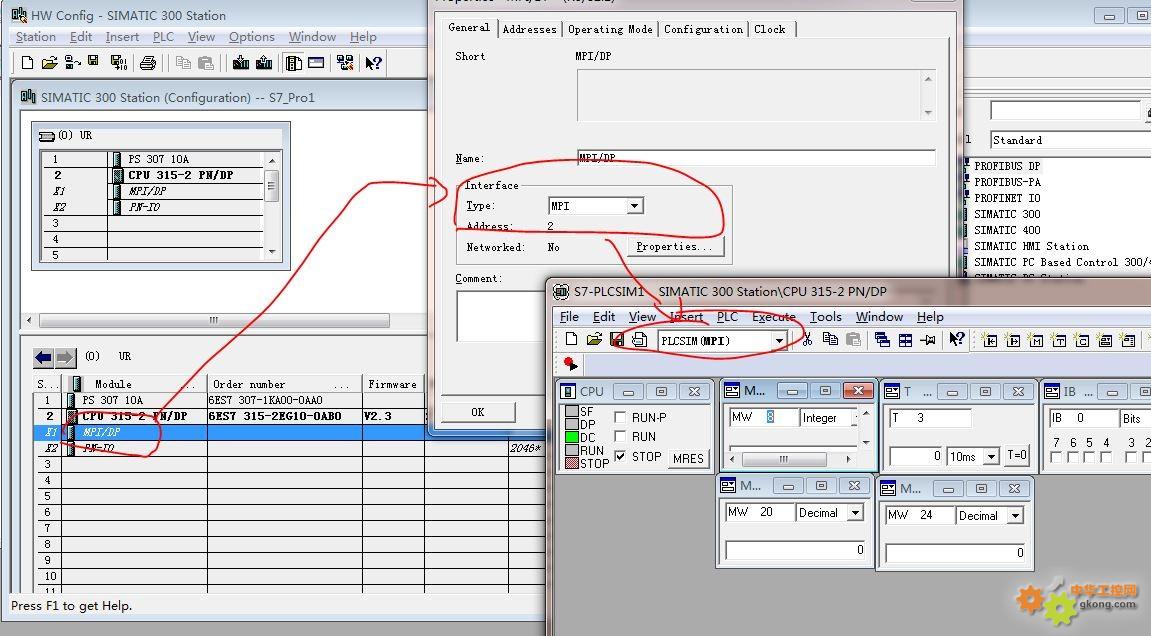The image size is (1151, 636).
Task: Click the interface Properties... button
Action: pyautogui.click(x=675, y=247)
